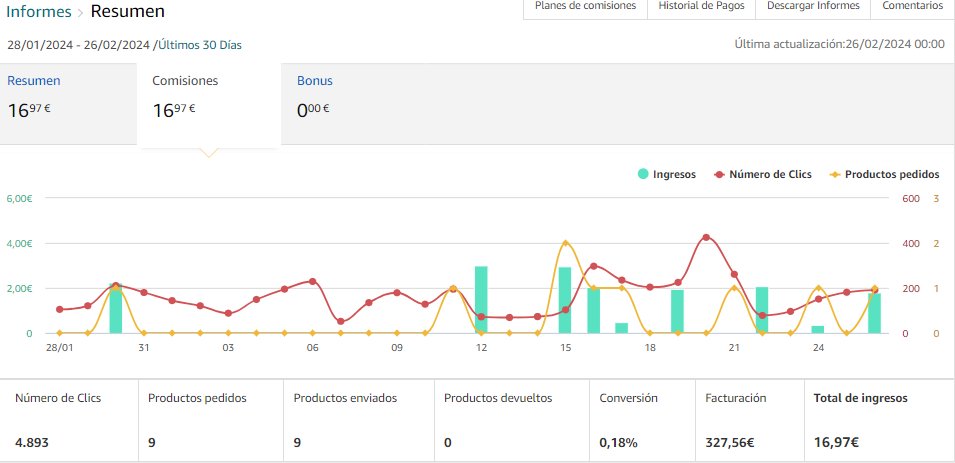Click the yellow Productos pedidos legend marker

point(835,174)
